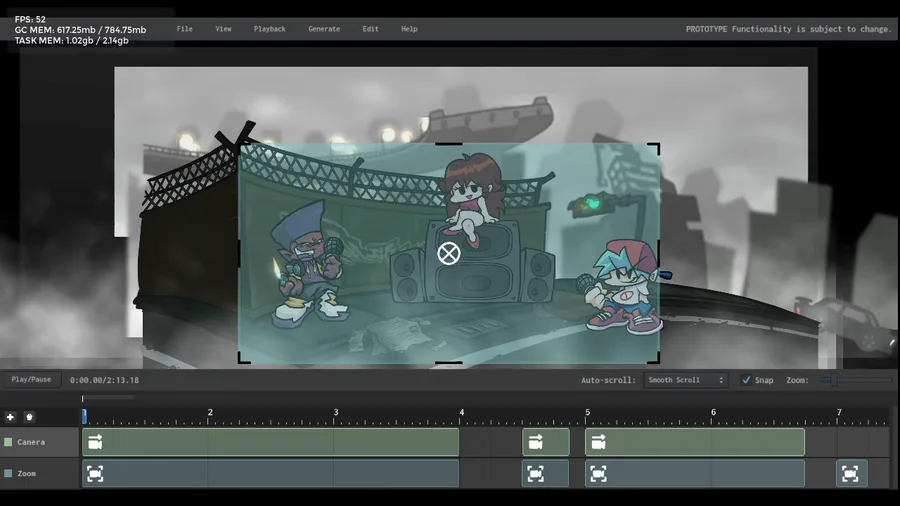
Task: Click the horizontal timeline scrollbar thumb
Action: click(x=108, y=397)
